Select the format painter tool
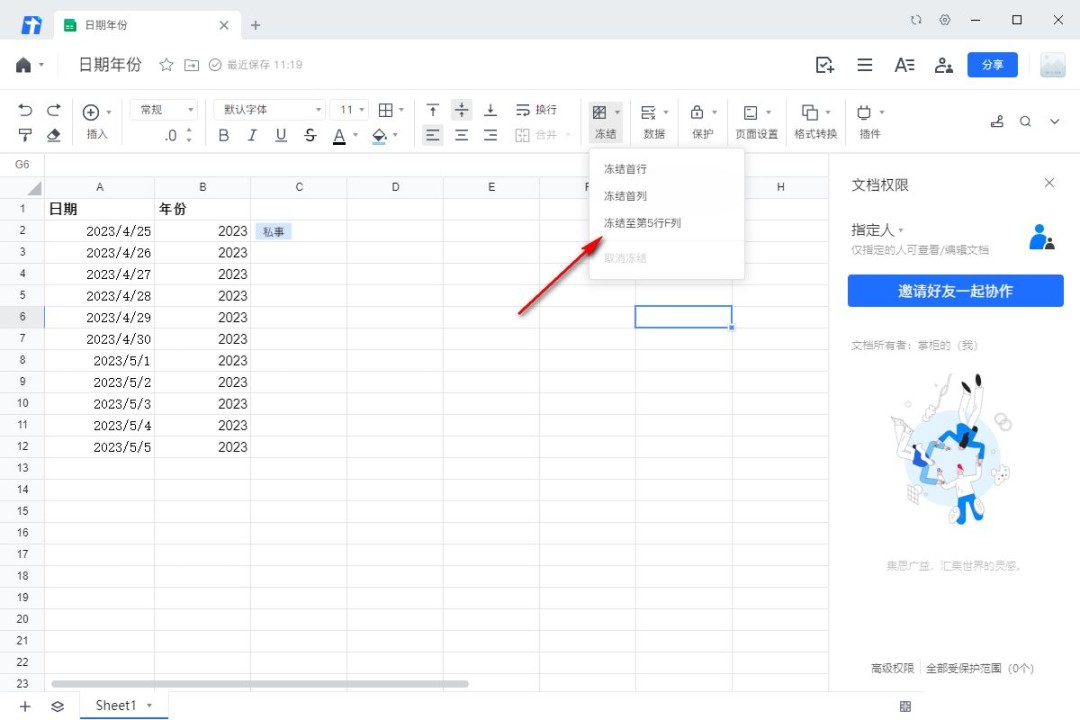 coord(26,135)
